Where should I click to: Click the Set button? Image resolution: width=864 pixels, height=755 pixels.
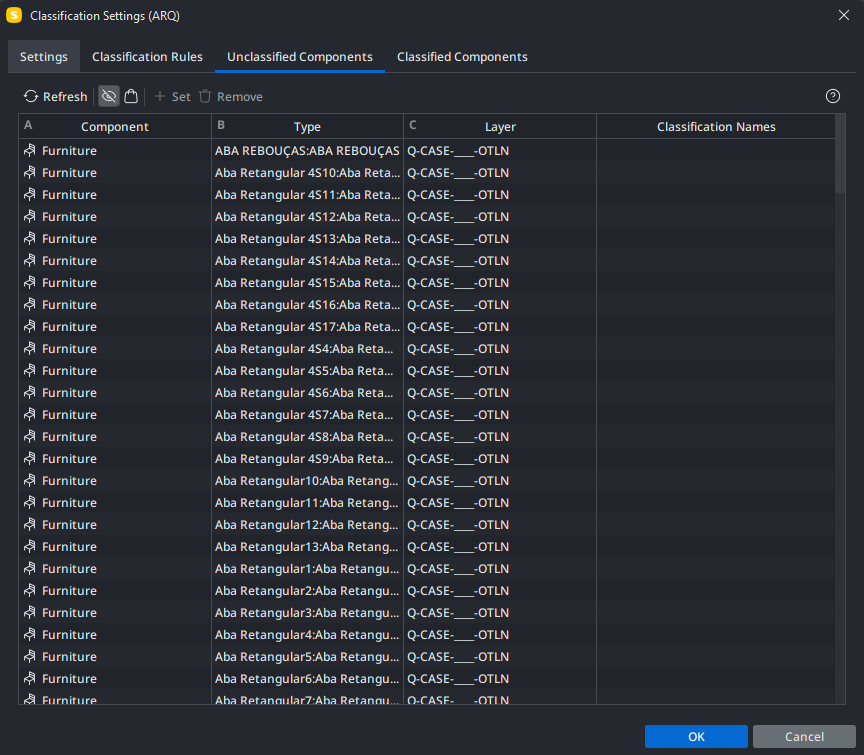click(x=172, y=96)
